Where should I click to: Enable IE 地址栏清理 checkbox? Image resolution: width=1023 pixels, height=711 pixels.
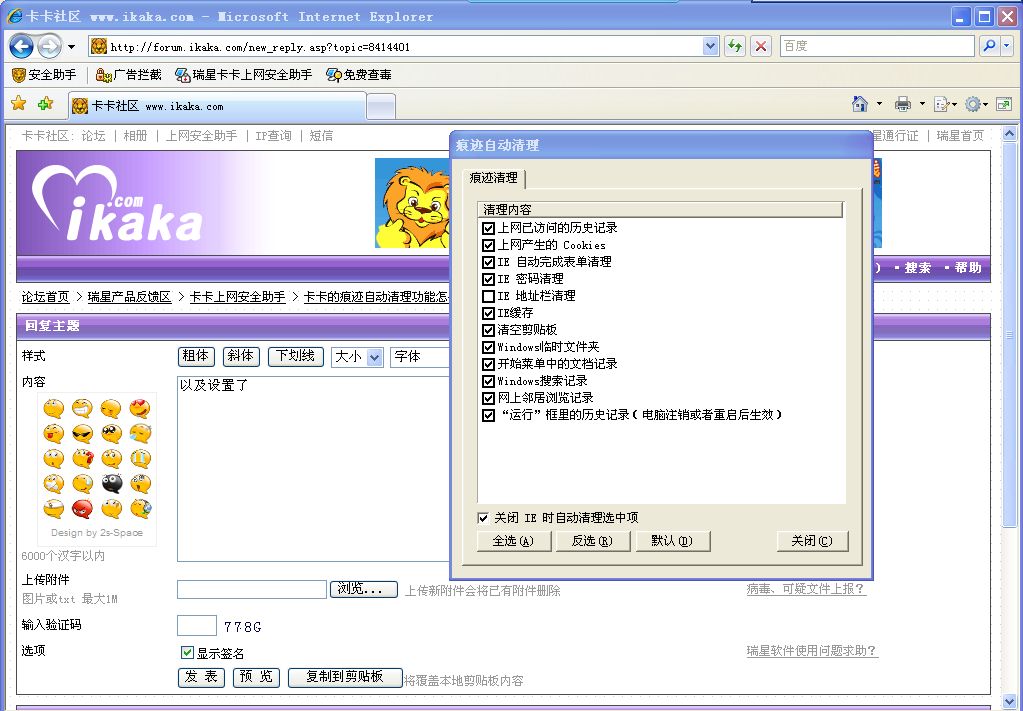(x=488, y=296)
